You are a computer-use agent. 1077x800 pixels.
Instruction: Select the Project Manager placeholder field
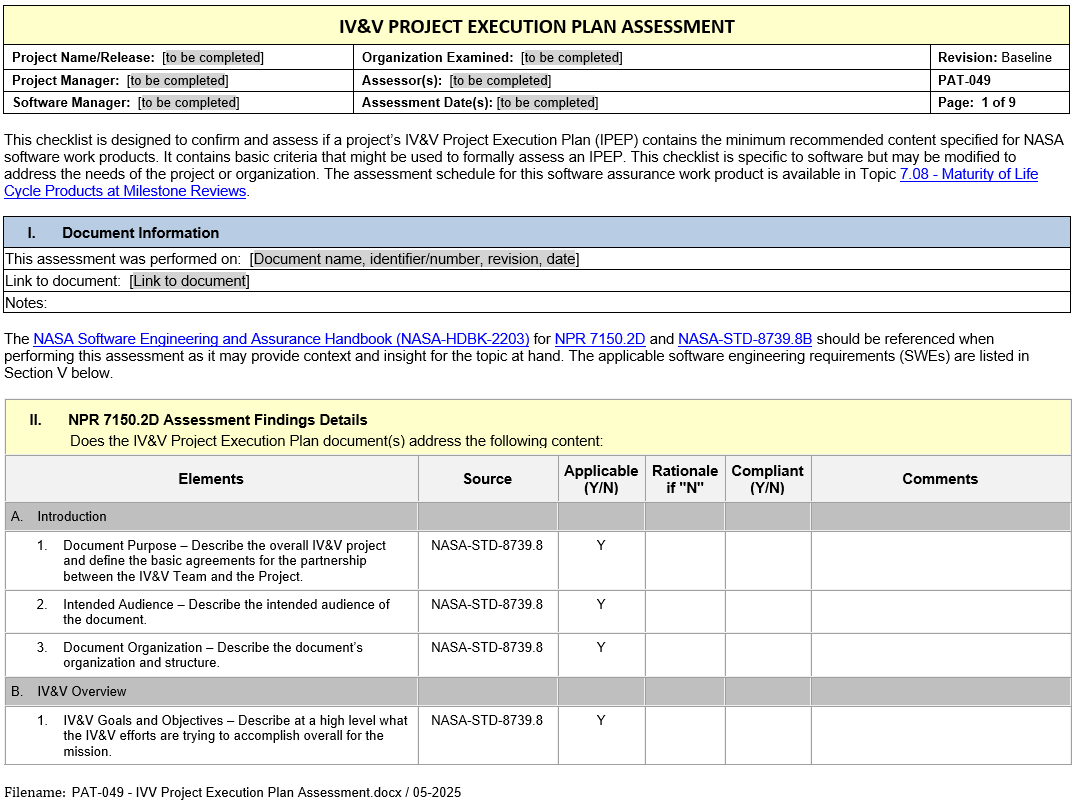[x=177, y=80]
